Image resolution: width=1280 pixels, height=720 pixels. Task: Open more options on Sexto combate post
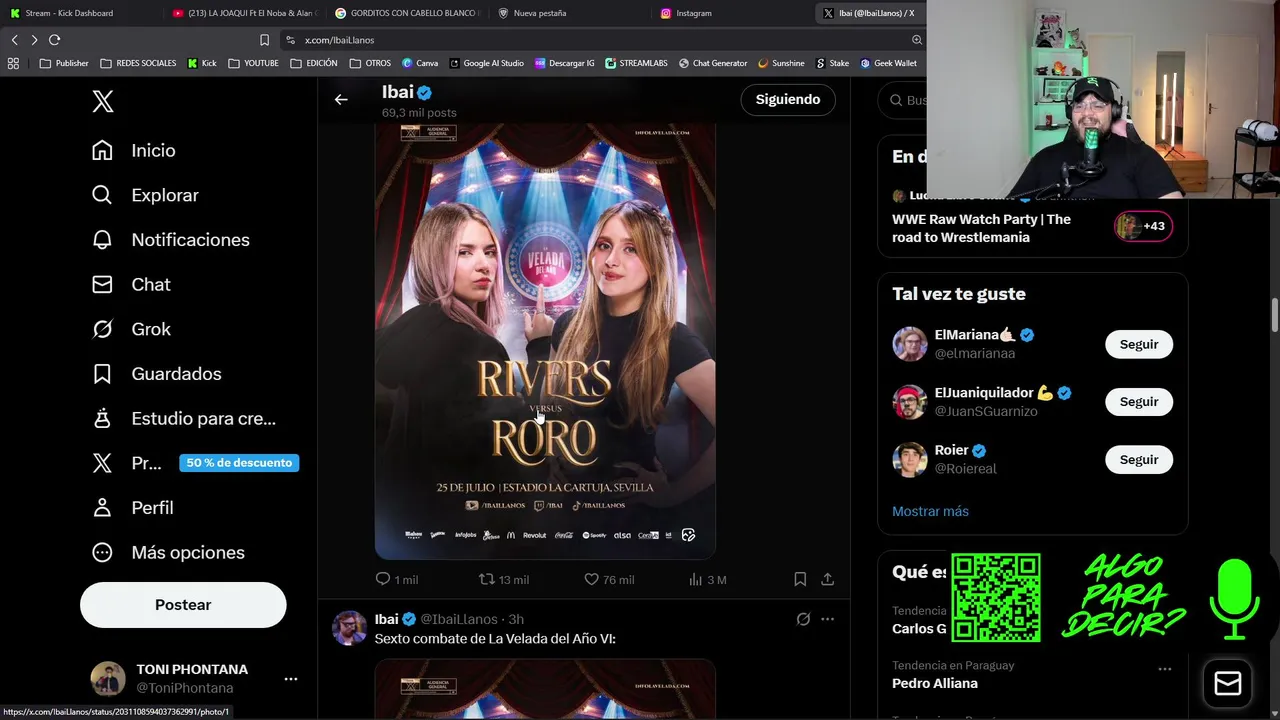click(x=827, y=619)
